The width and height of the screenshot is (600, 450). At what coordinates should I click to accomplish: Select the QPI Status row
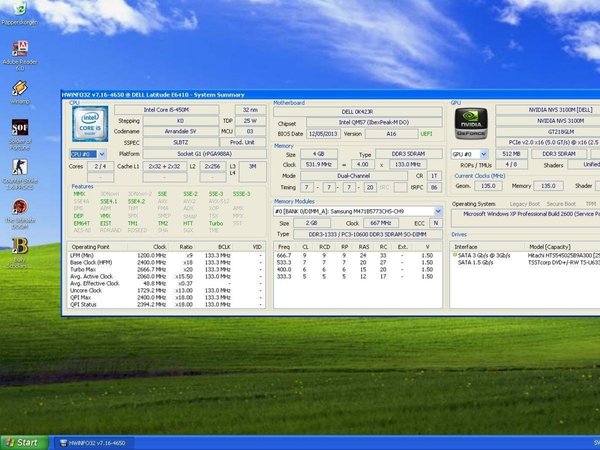tap(166, 305)
